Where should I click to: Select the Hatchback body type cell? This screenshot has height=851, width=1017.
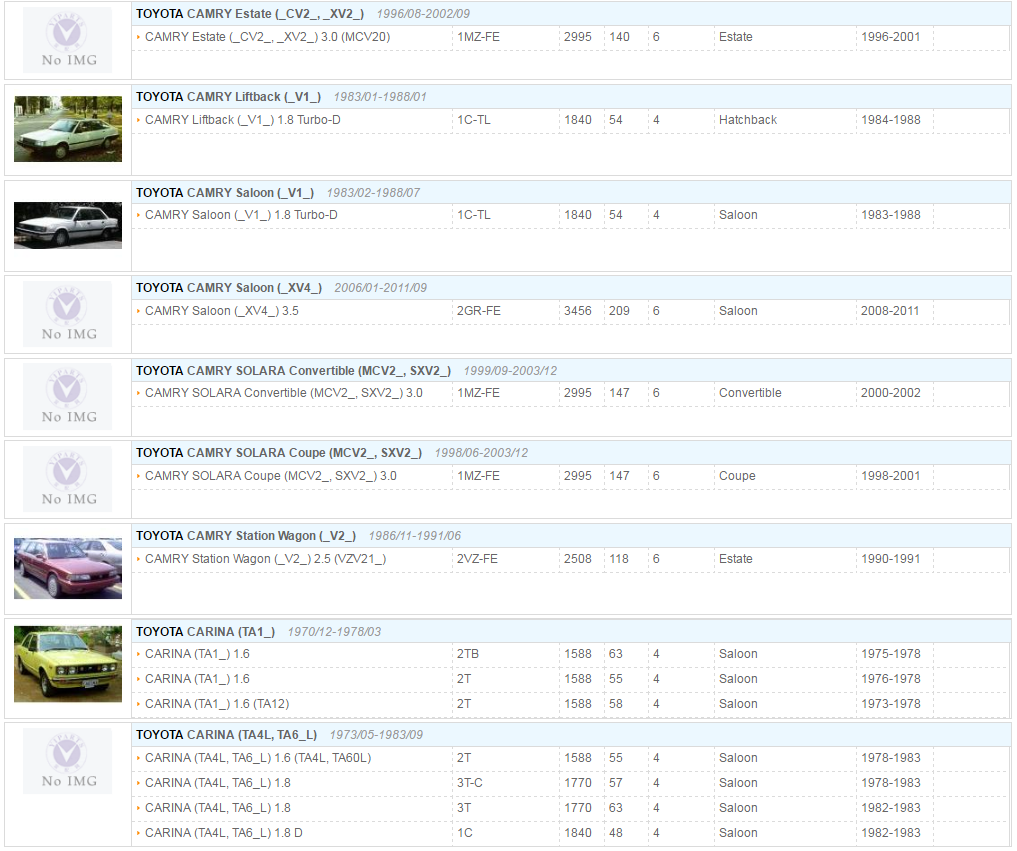click(748, 120)
